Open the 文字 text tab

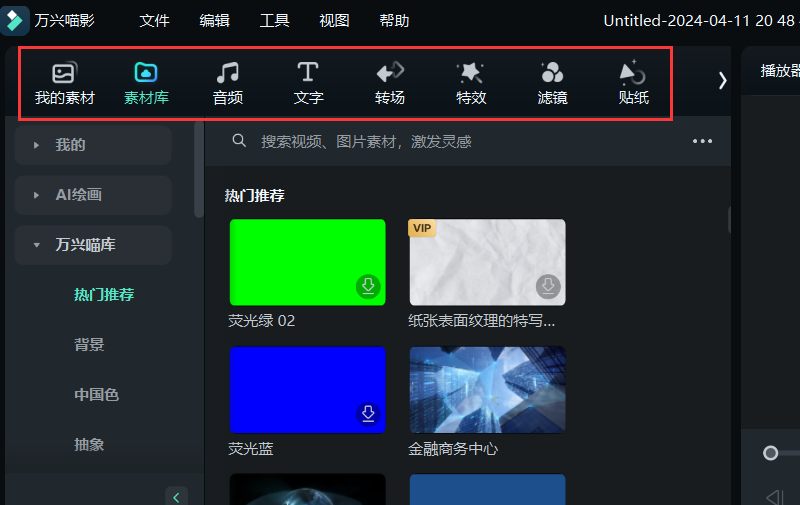tap(308, 84)
